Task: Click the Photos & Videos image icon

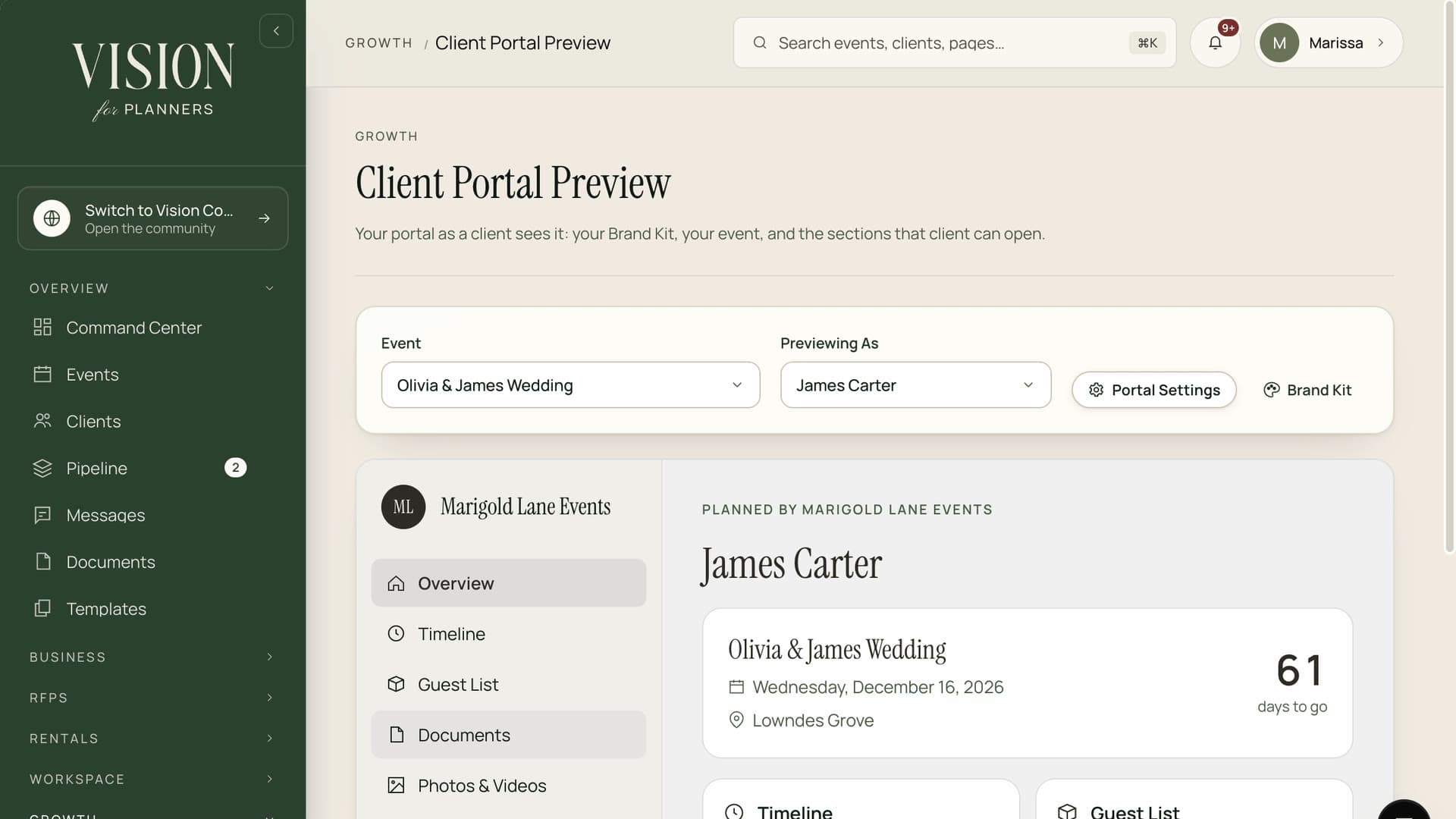Action: [x=396, y=786]
